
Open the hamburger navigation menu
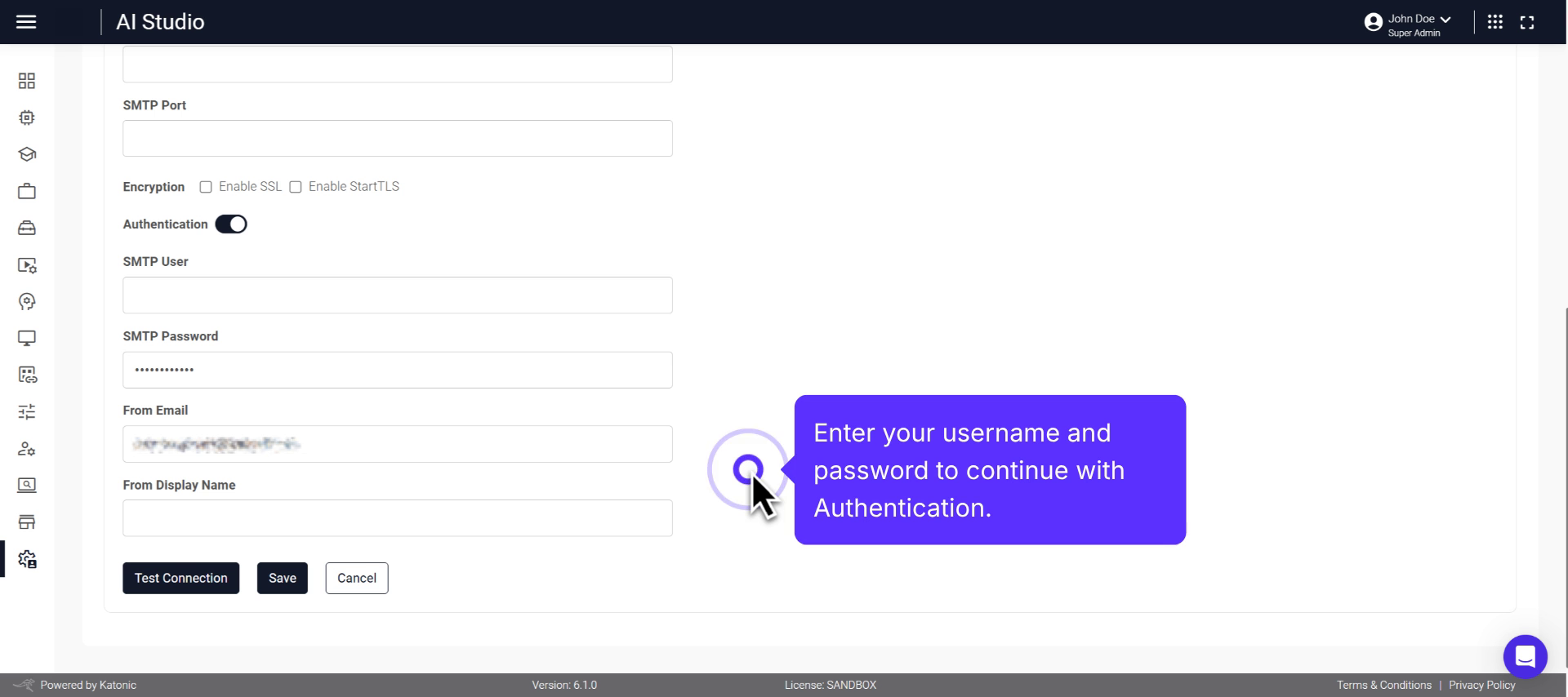point(26,22)
